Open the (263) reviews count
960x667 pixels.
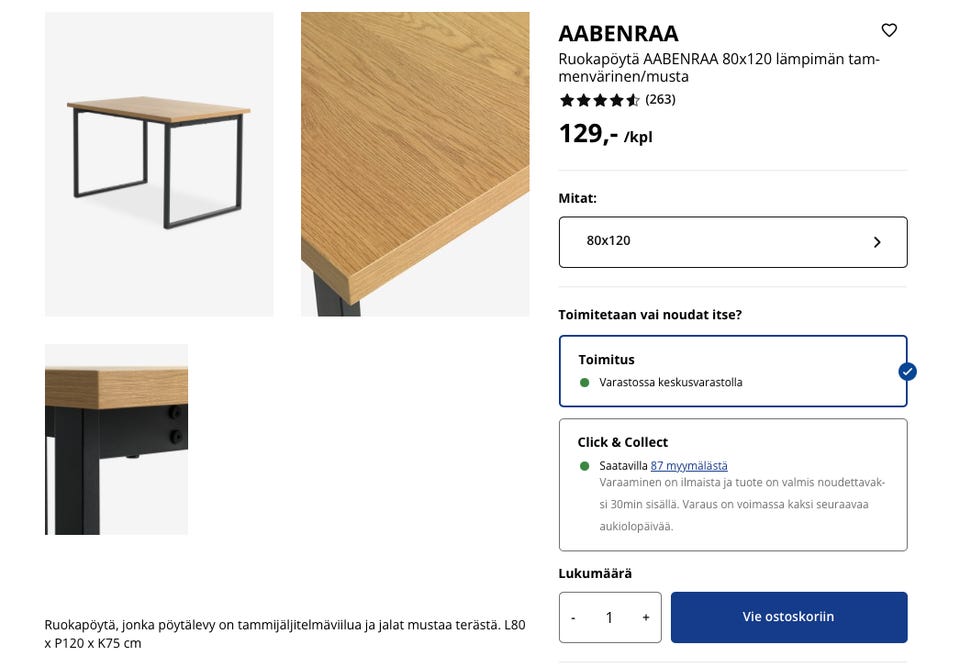660,99
